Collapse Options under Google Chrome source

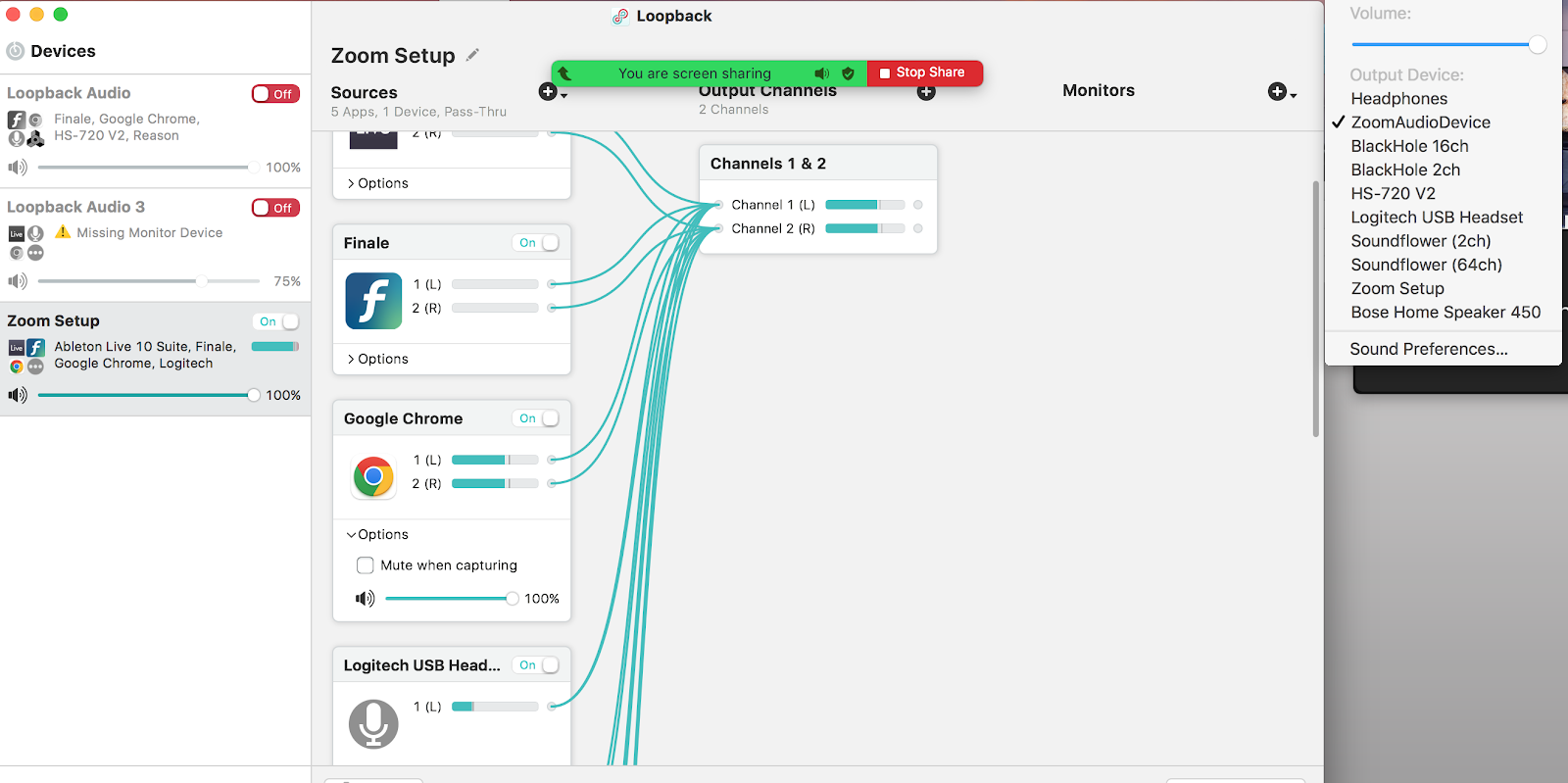click(378, 534)
